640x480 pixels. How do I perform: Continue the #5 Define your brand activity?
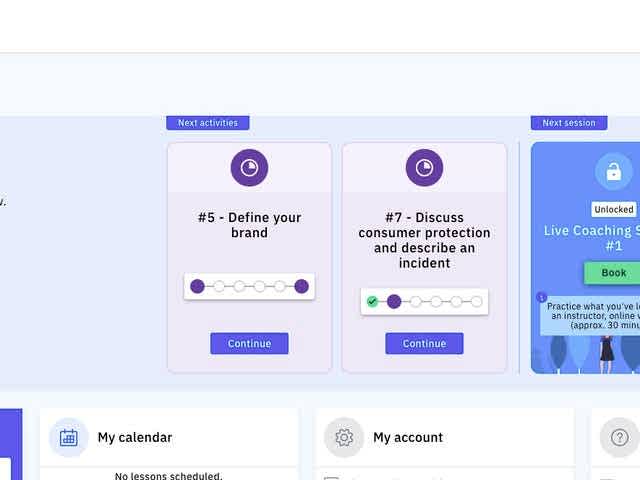[249, 344]
